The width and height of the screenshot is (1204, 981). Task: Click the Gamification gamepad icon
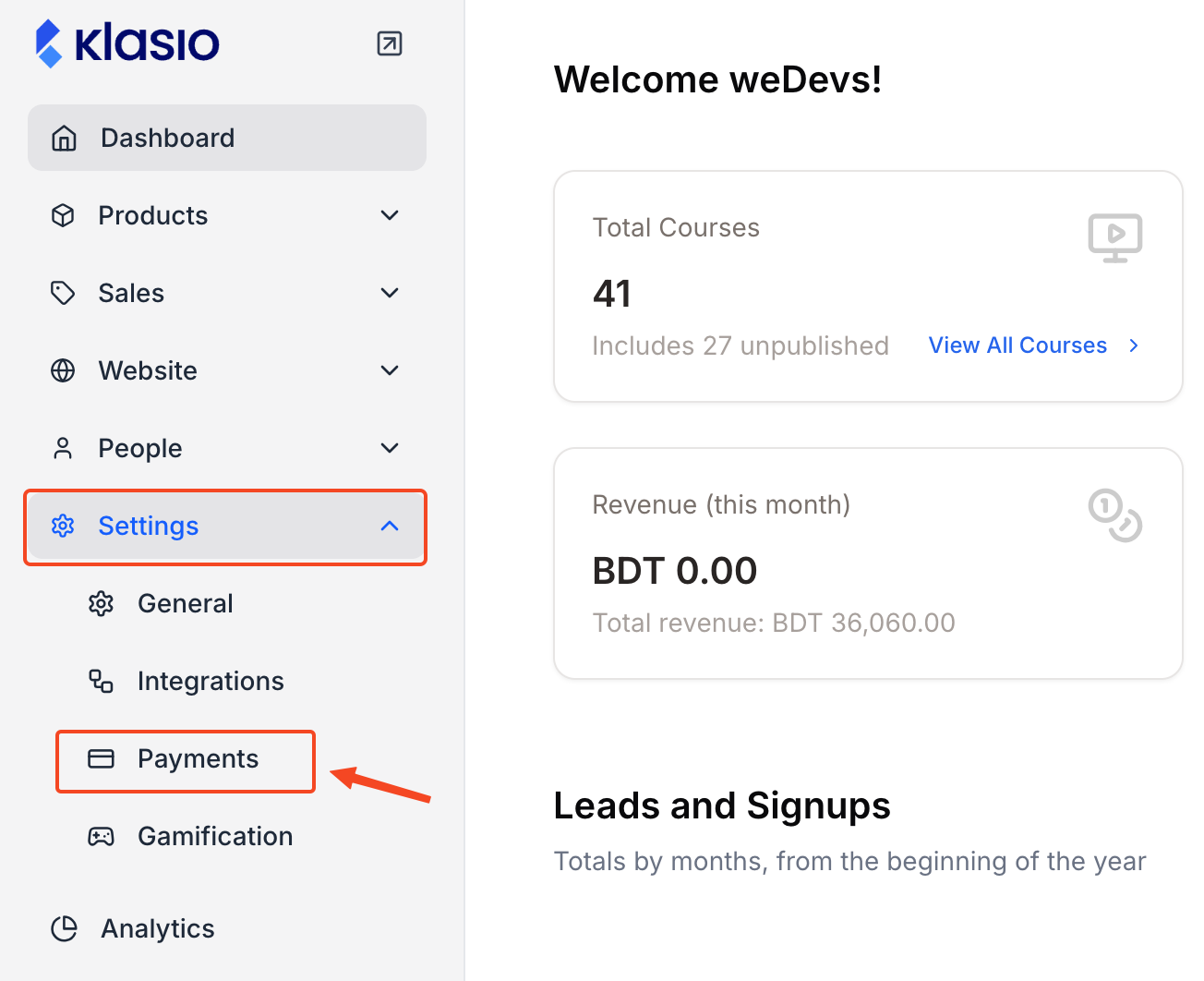tap(102, 836)
